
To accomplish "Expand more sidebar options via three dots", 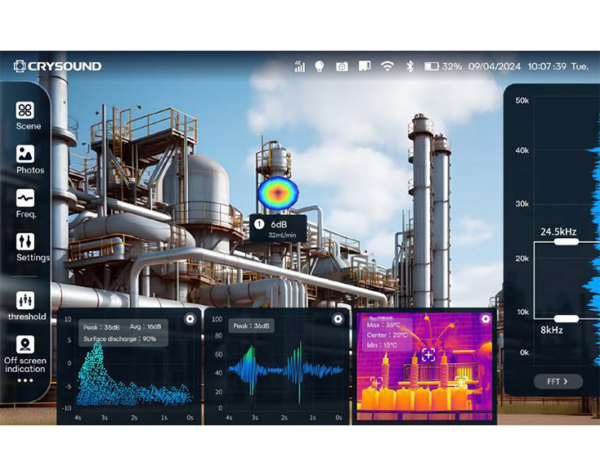I will tap(25, 381).
